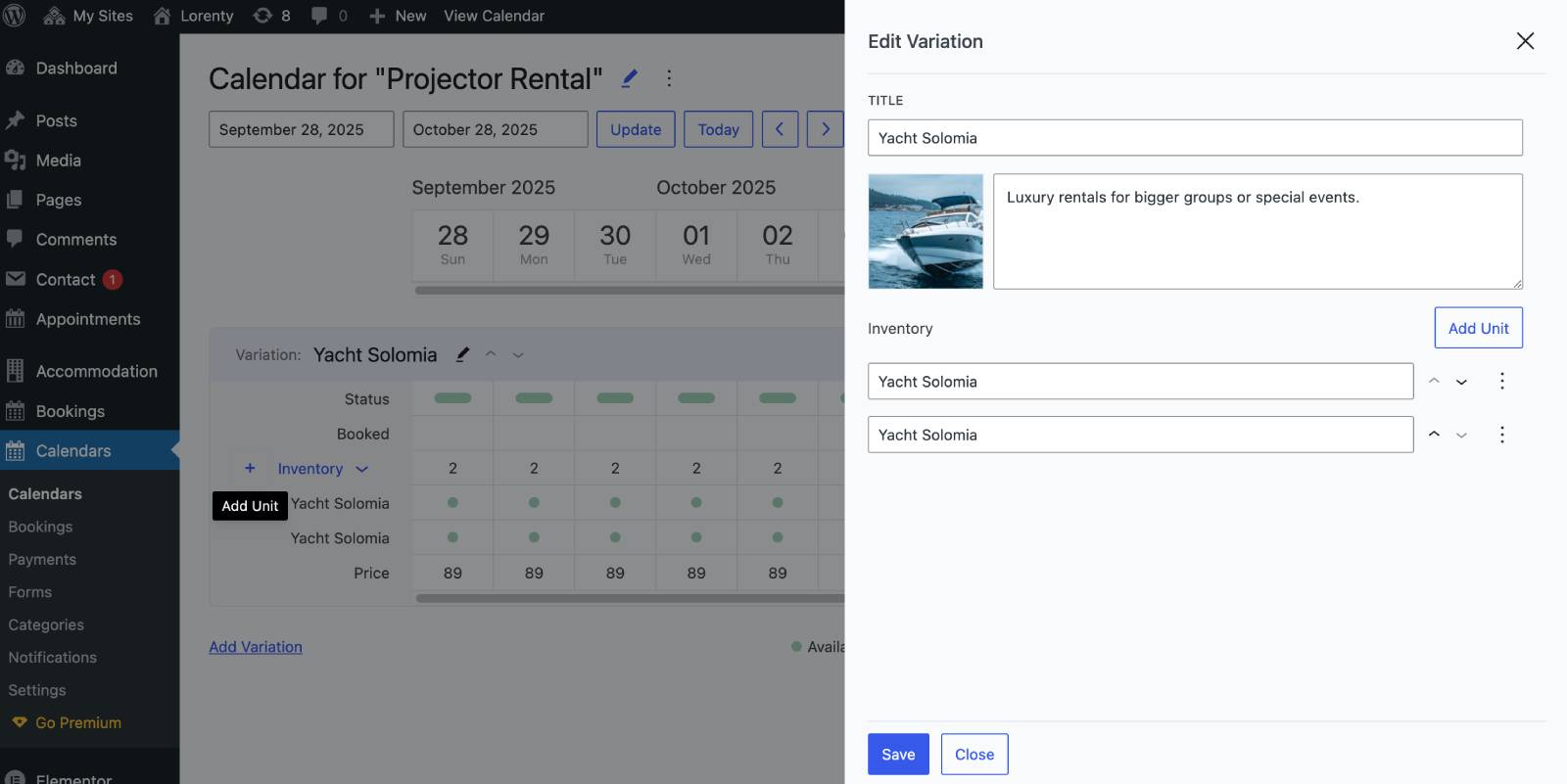Open the WordPress logo menu
Viewport: 1567px width, 784px height.
tap(15, 16)
